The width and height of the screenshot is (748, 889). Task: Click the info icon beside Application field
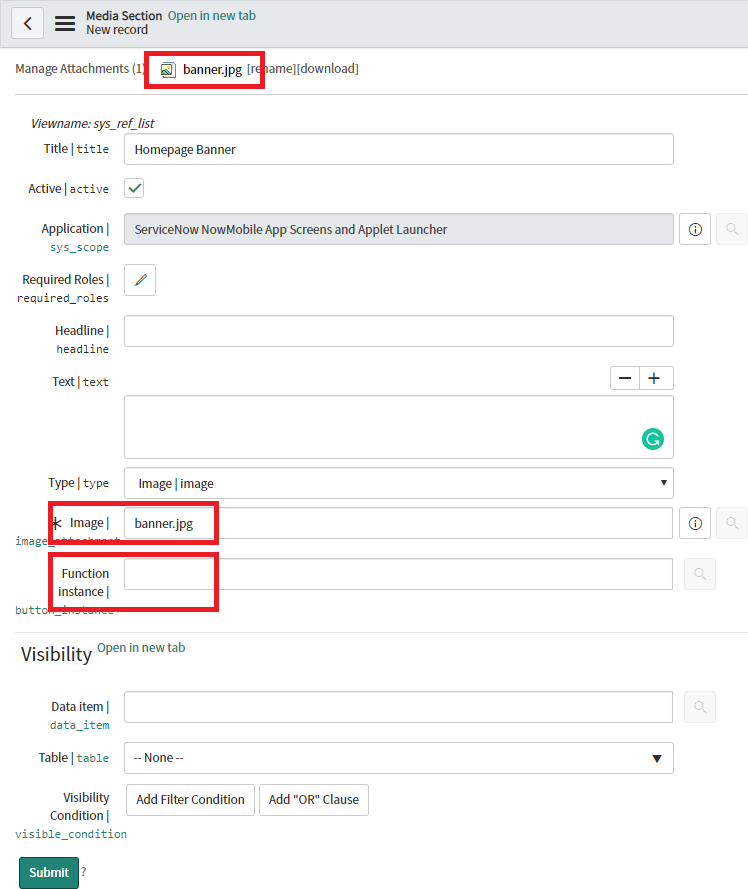click(x=695, y=229)
